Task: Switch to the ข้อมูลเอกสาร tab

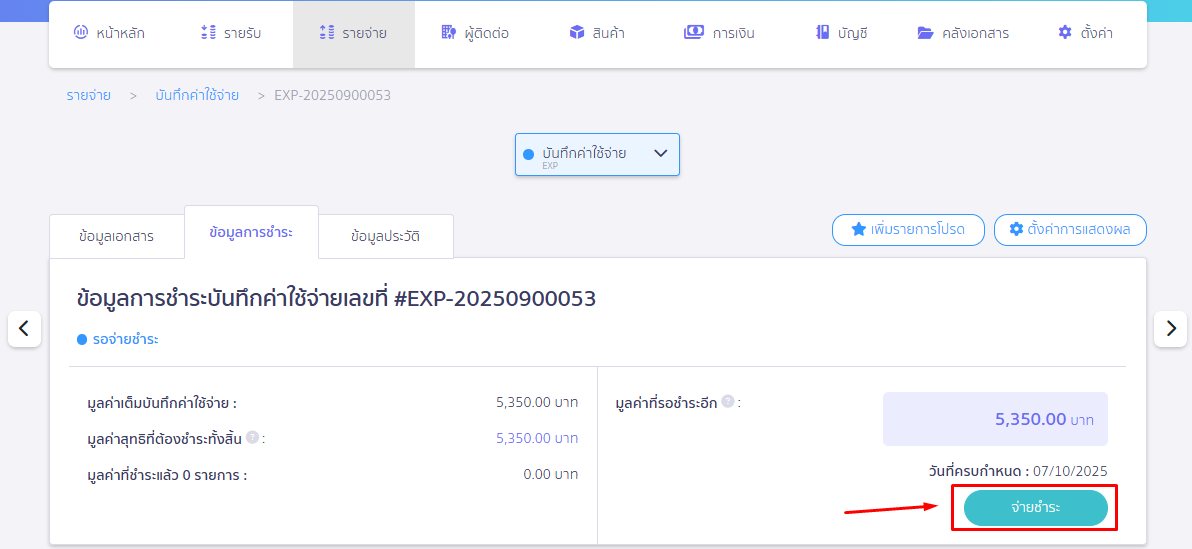Action: click(116, 236)
